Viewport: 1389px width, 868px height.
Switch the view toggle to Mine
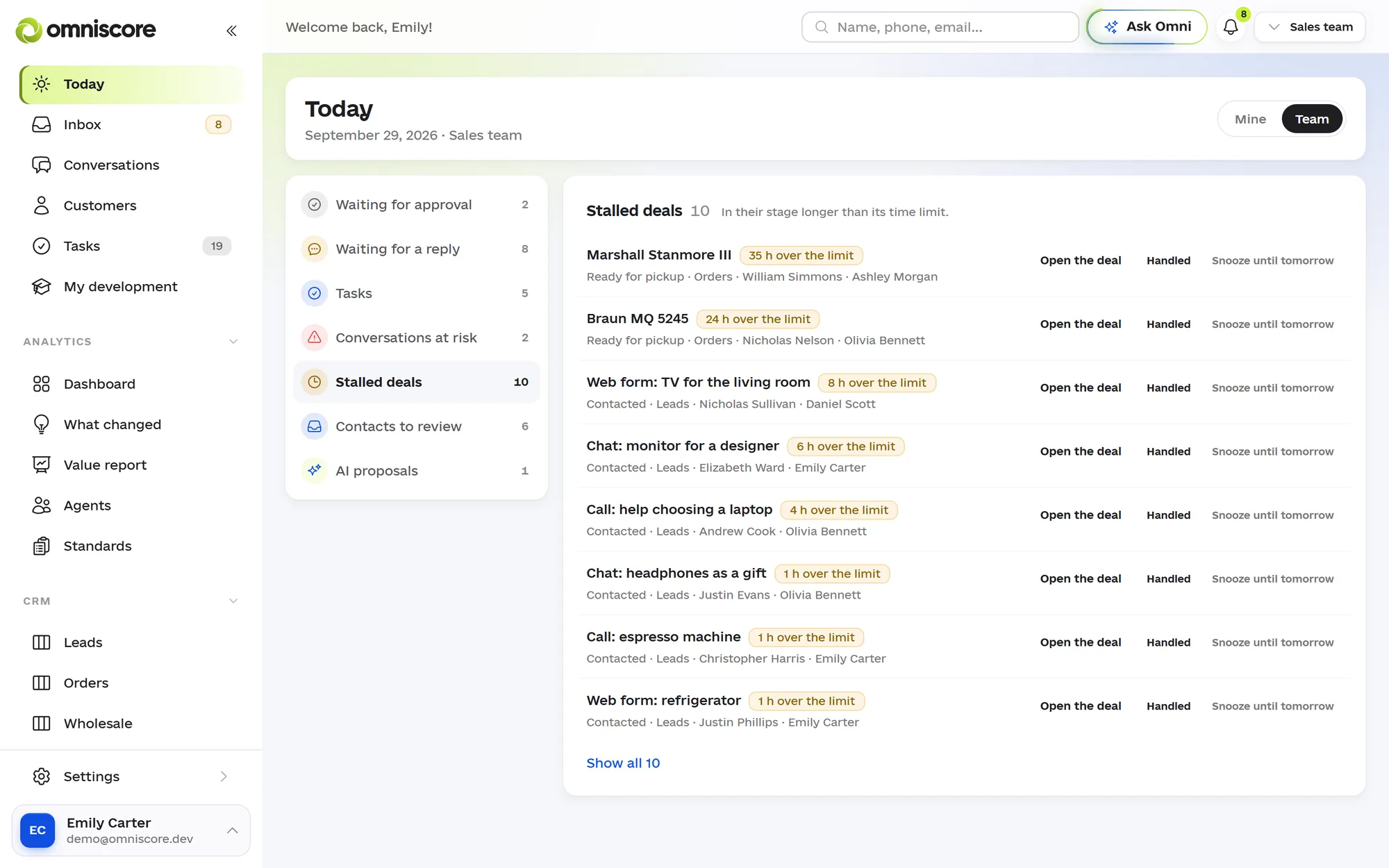1250,119
